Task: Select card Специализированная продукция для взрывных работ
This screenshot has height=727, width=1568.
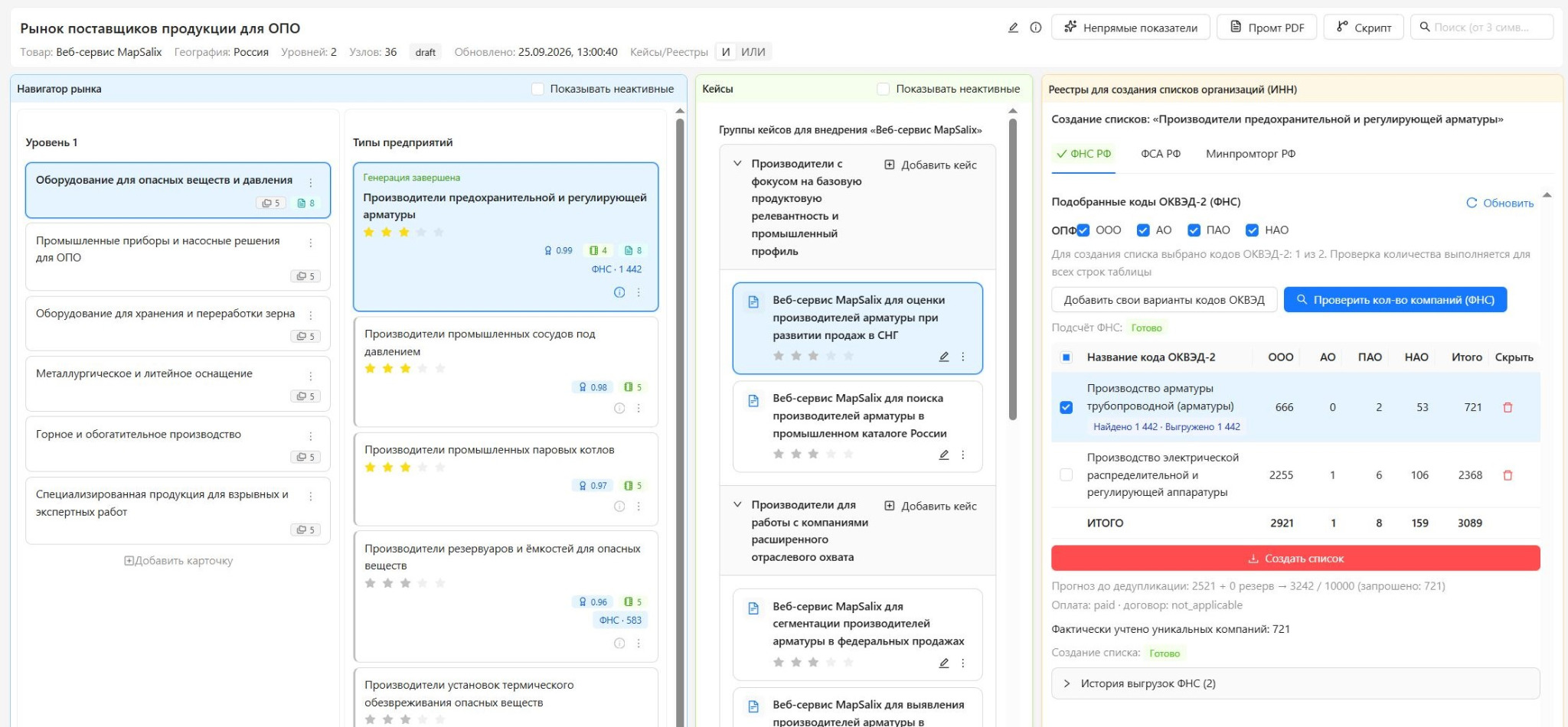Action: [178, 511]
